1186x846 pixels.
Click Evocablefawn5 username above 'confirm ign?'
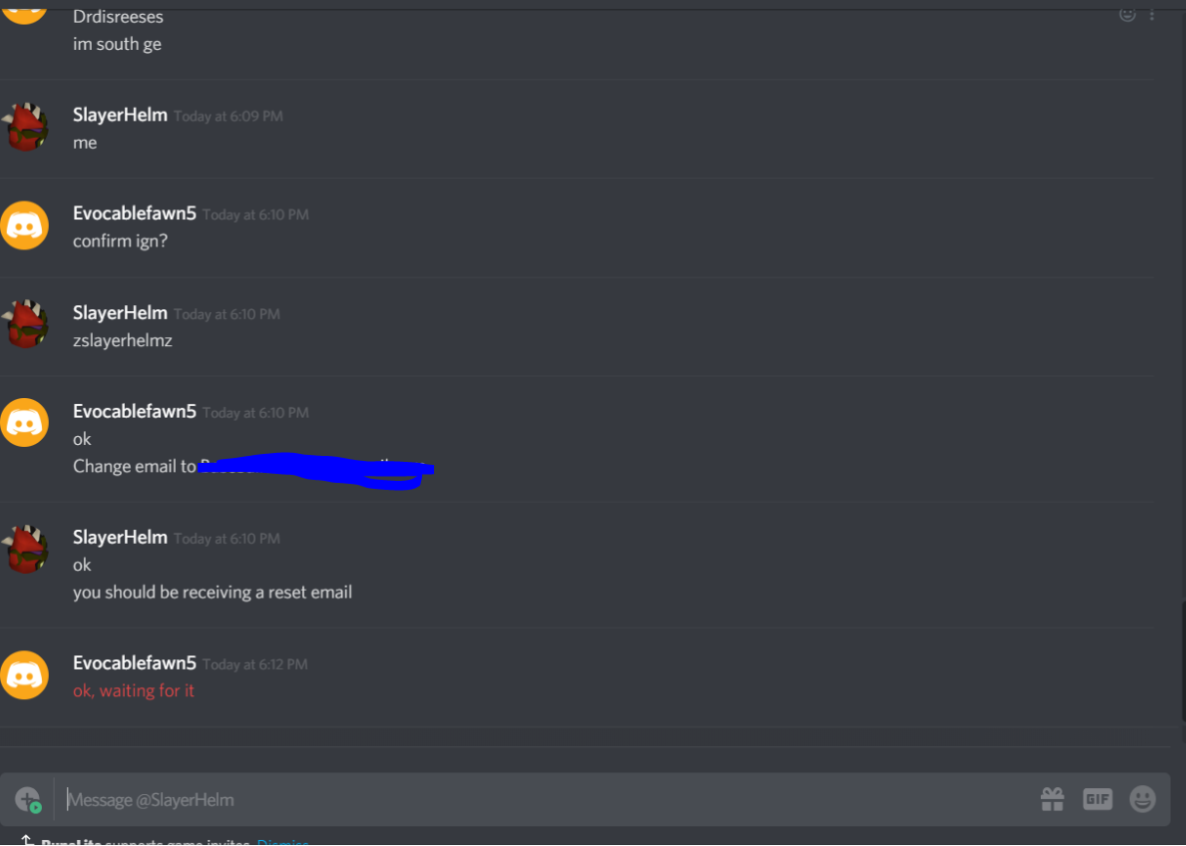click(134, 214)
